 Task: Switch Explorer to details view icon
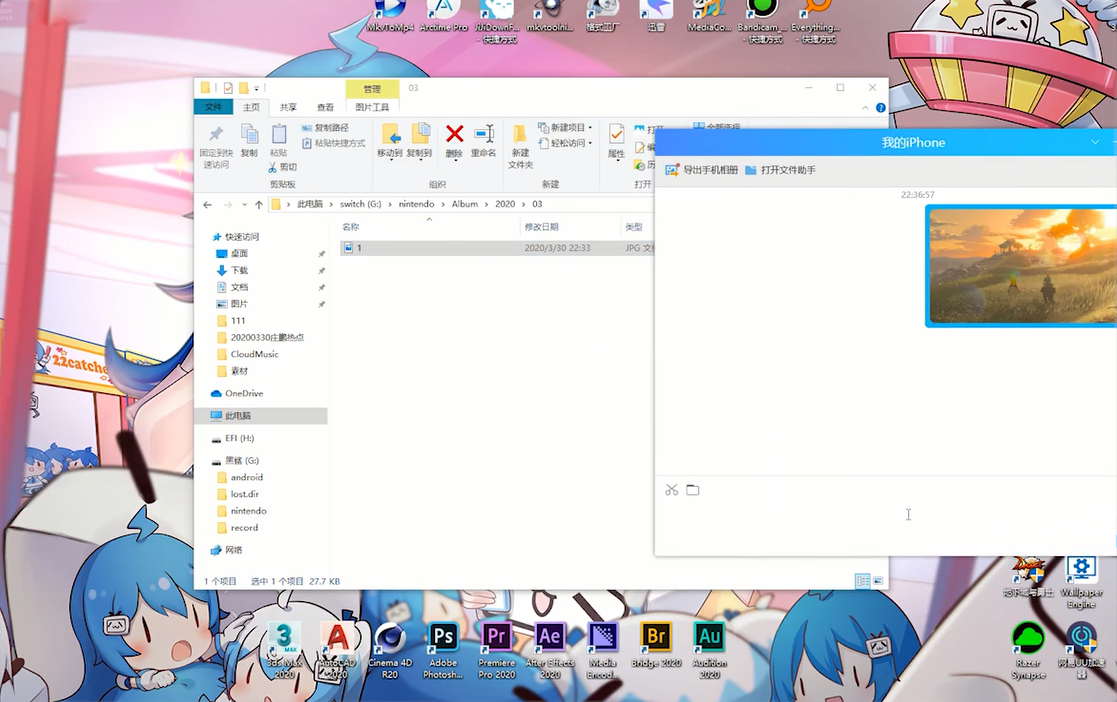click(863, 582)
